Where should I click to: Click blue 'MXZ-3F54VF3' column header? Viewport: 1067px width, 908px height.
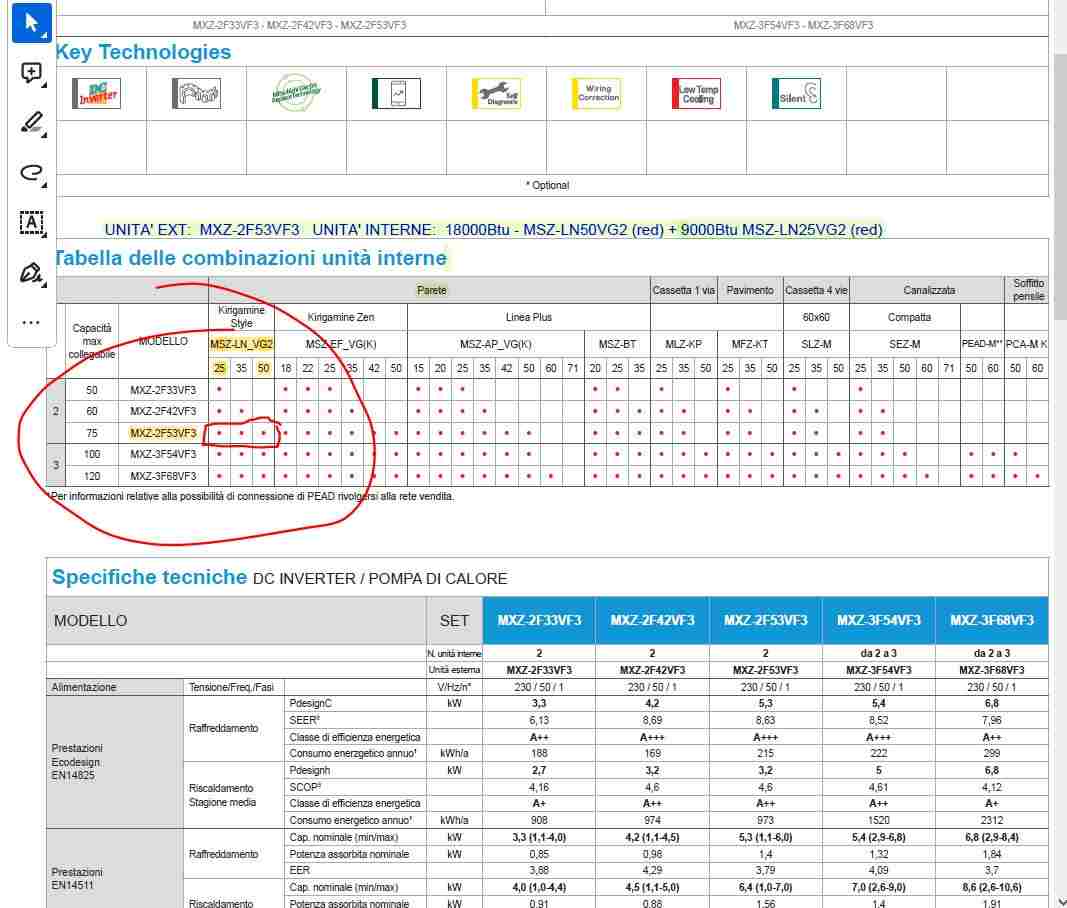tap(879, 621)
